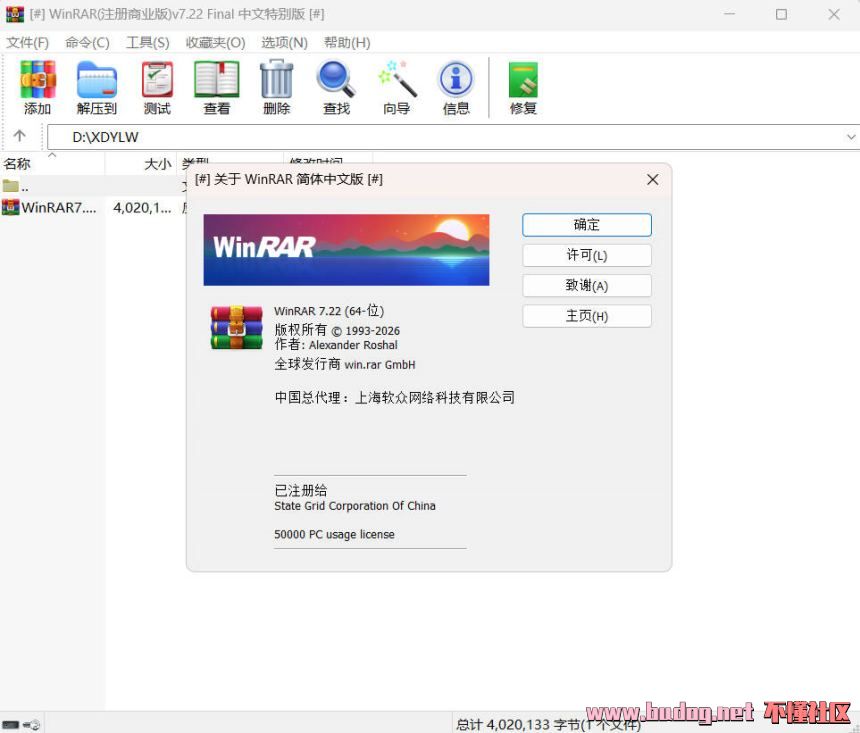The image size is (860, 733).
Task: Click the WinRAR app icon in title bar
Action: (15, 14)
